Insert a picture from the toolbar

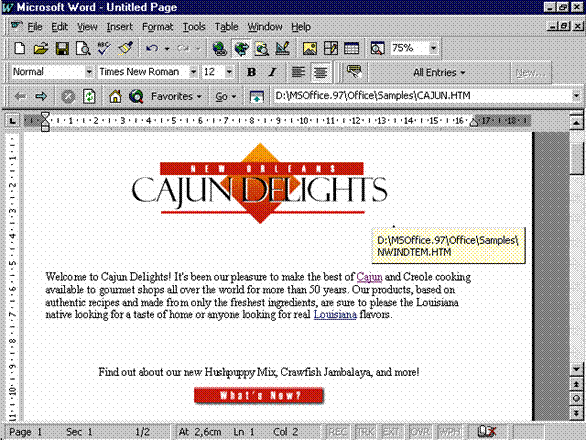(310, 49)
